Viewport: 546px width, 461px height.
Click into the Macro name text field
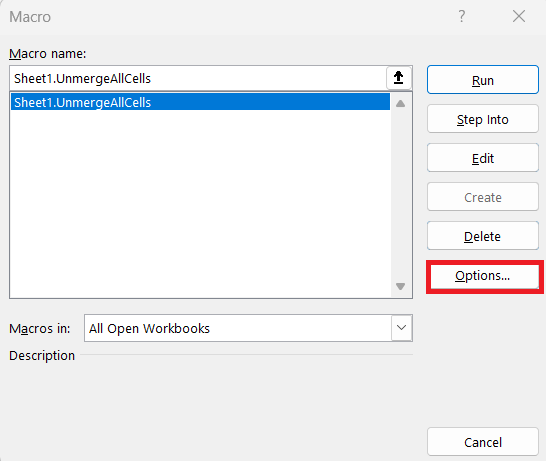point(198,78)
